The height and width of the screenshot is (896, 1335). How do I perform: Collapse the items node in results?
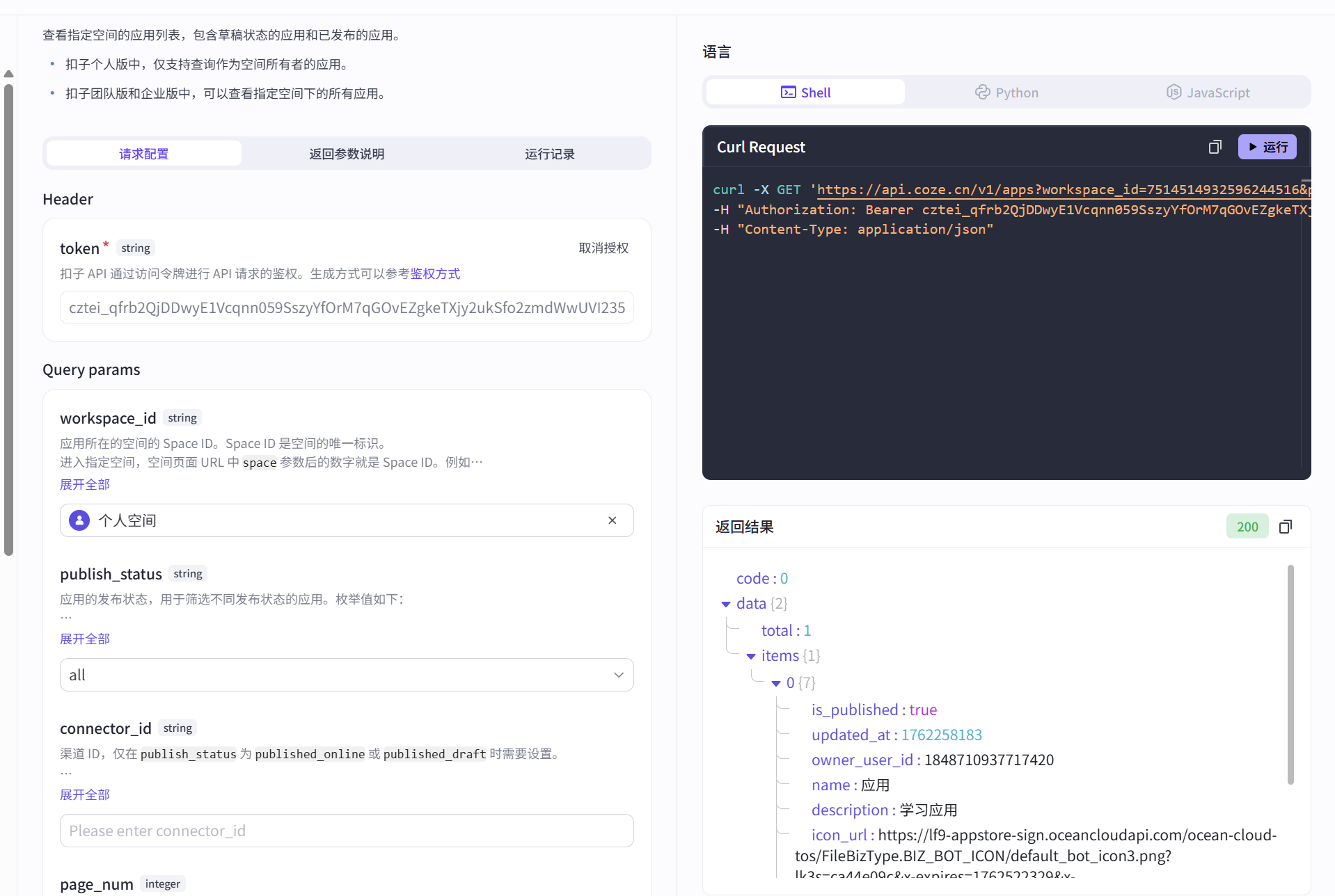(x=751, y=656)
